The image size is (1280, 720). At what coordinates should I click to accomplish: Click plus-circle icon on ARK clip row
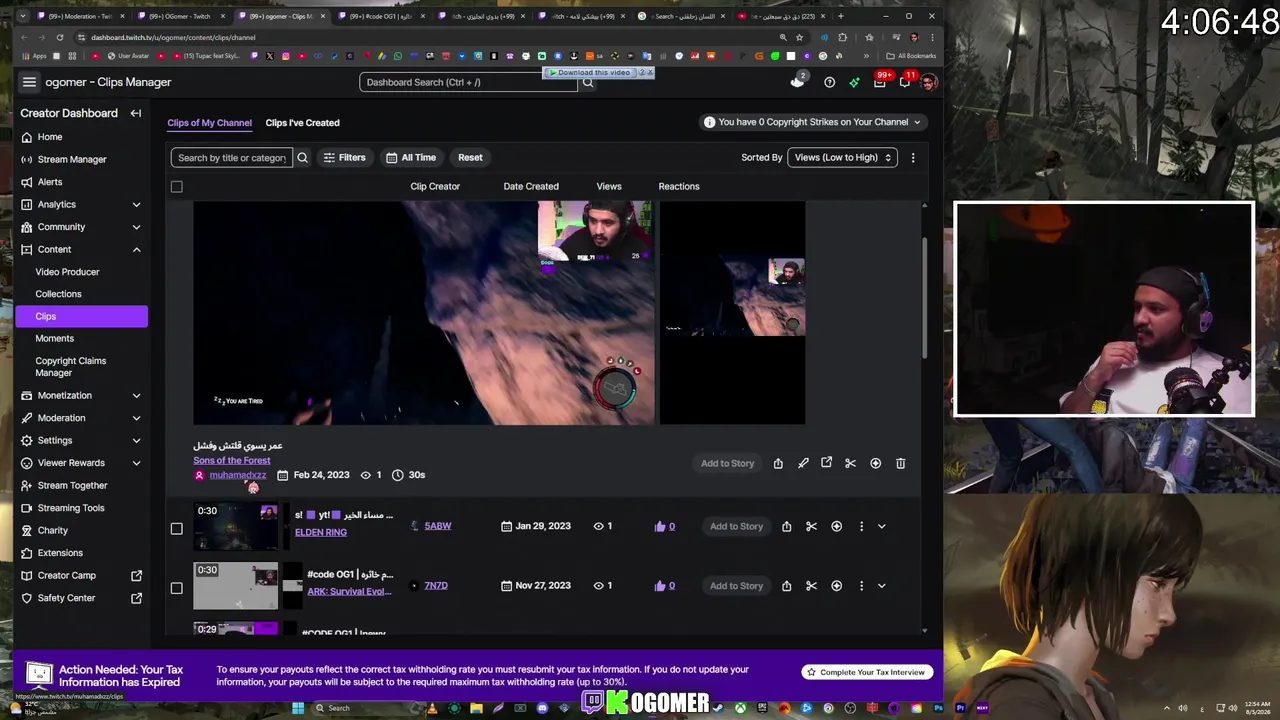pyautogui.click(x=836, y=586)
